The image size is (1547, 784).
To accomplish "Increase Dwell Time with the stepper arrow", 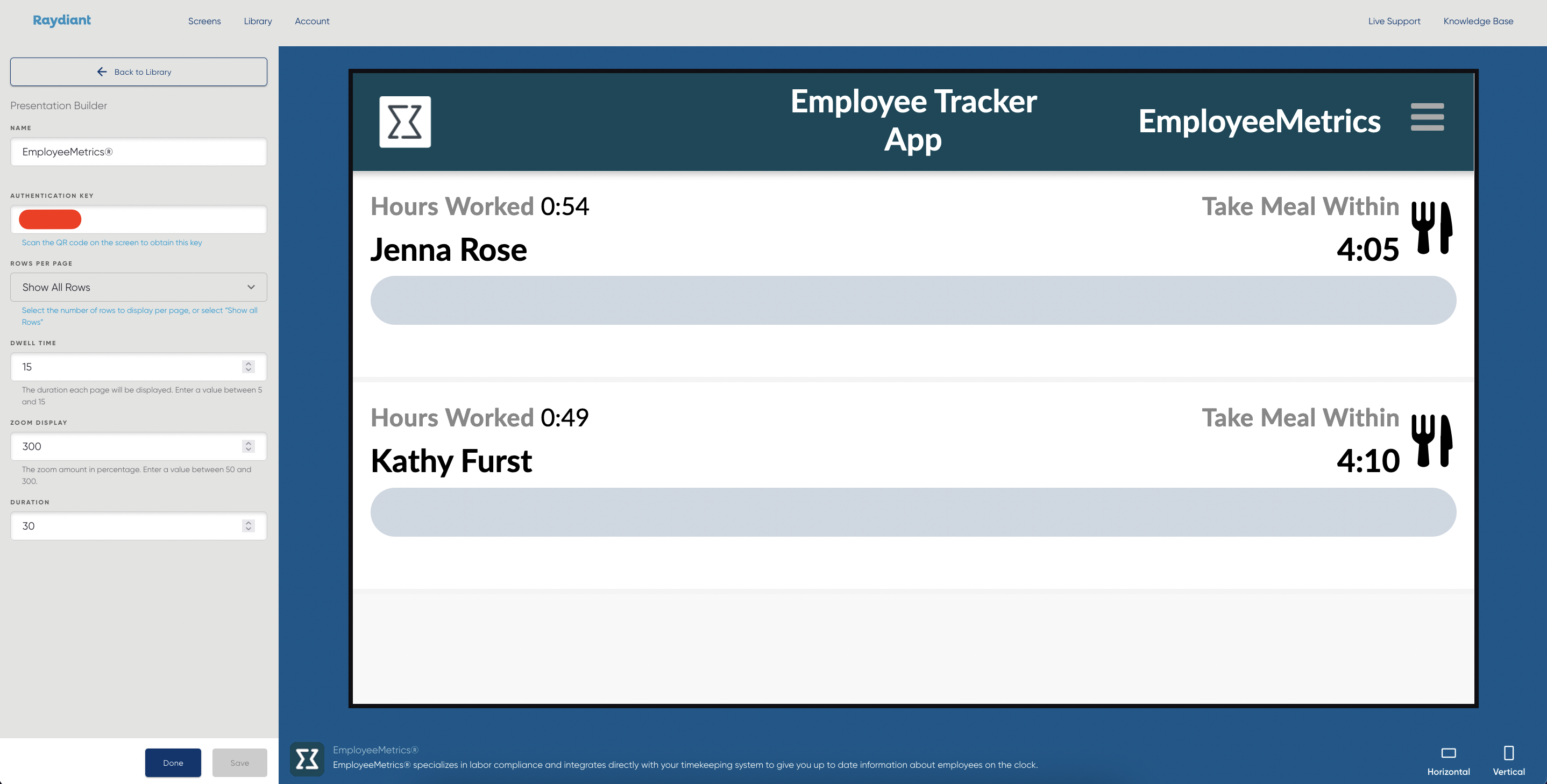I will pyautogui.click(x=248, y=363).
